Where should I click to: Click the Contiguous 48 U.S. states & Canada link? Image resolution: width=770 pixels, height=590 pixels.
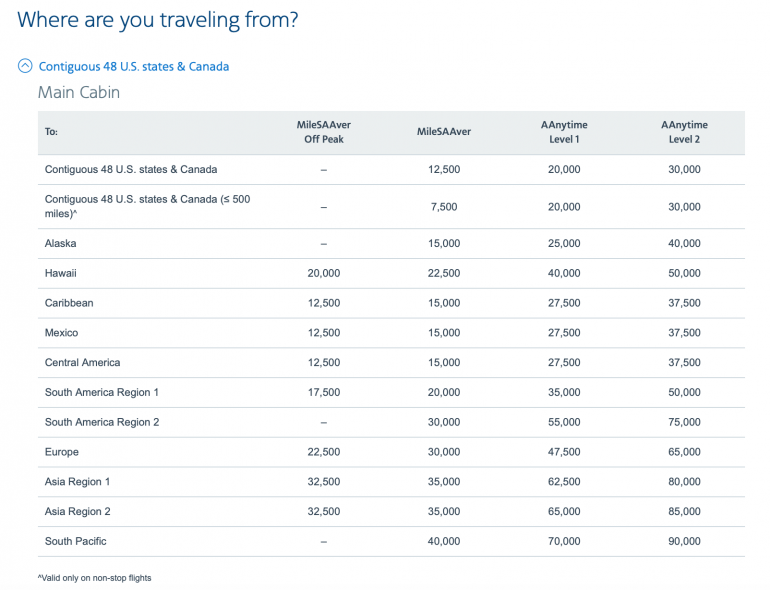tap(133, 66)
